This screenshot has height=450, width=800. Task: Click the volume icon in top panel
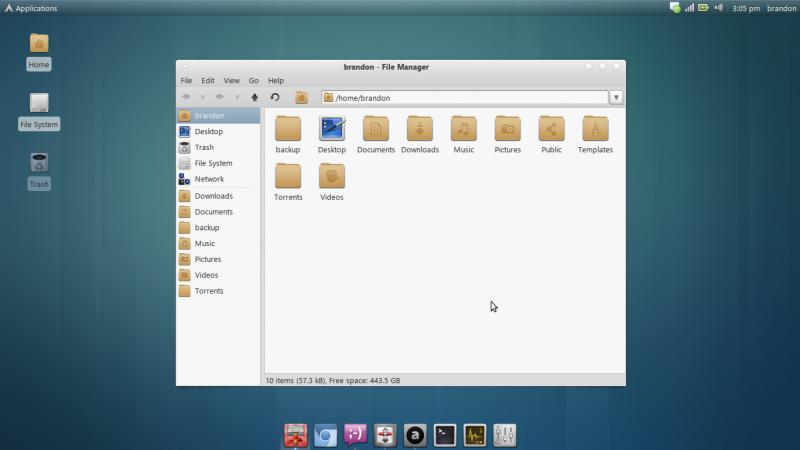pos(718,8)
